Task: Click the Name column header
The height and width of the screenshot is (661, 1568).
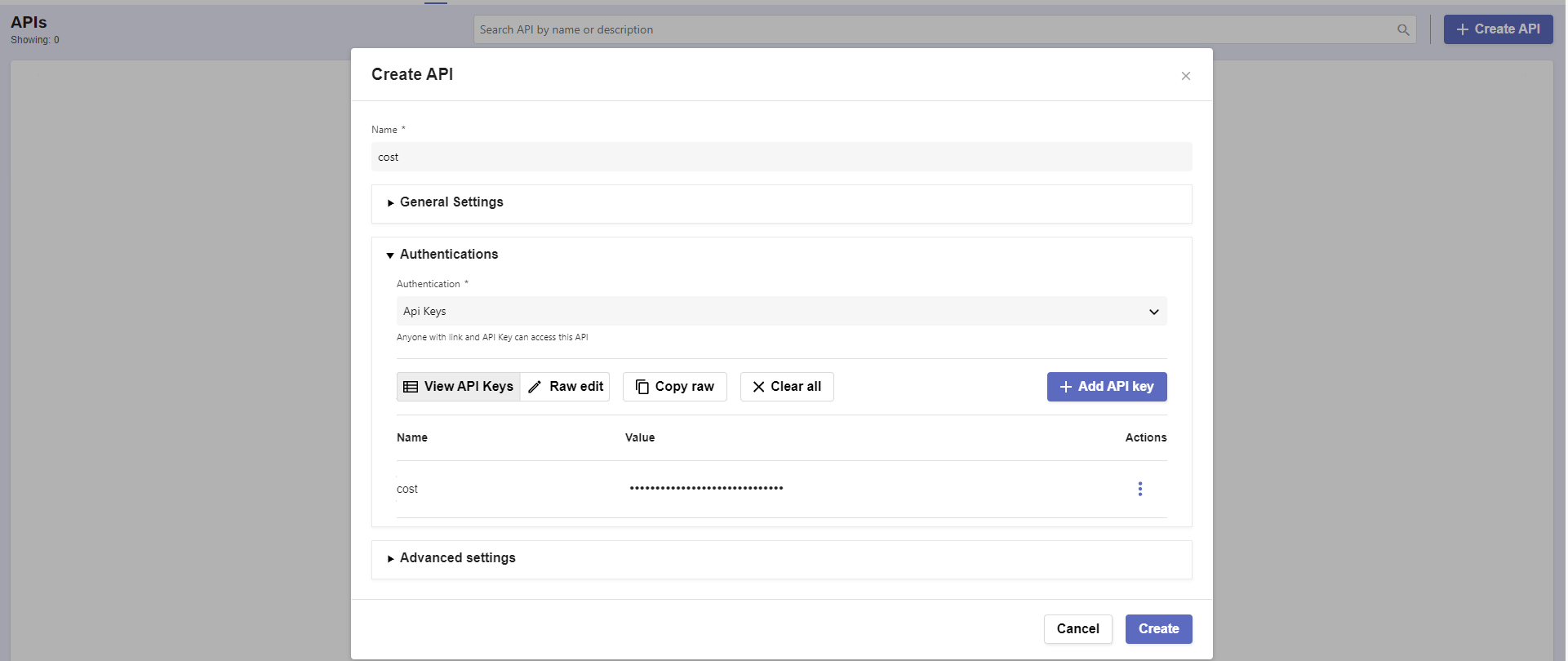Action: [x=412, y=438]
